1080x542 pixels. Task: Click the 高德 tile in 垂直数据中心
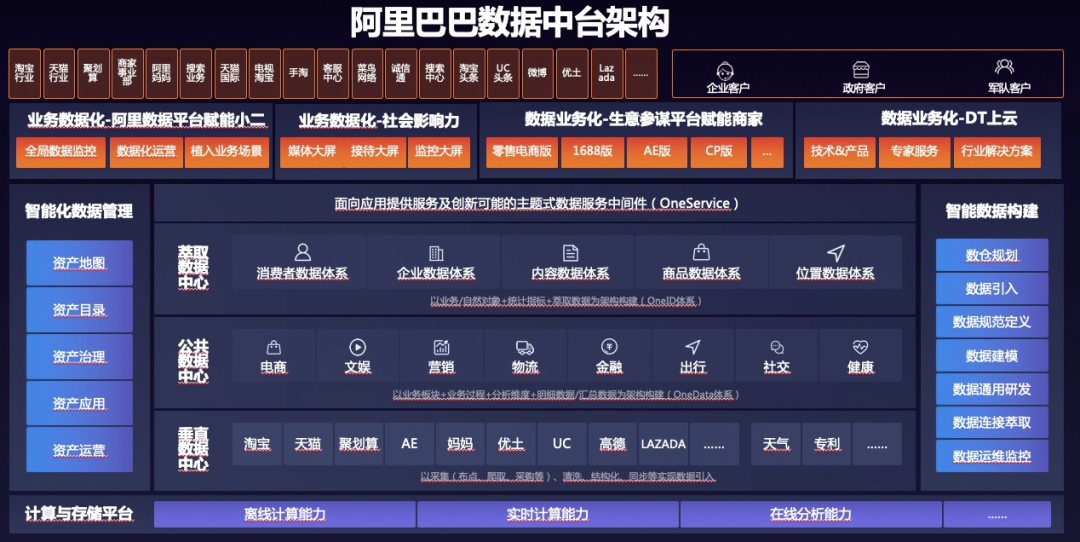pos(612,443)
